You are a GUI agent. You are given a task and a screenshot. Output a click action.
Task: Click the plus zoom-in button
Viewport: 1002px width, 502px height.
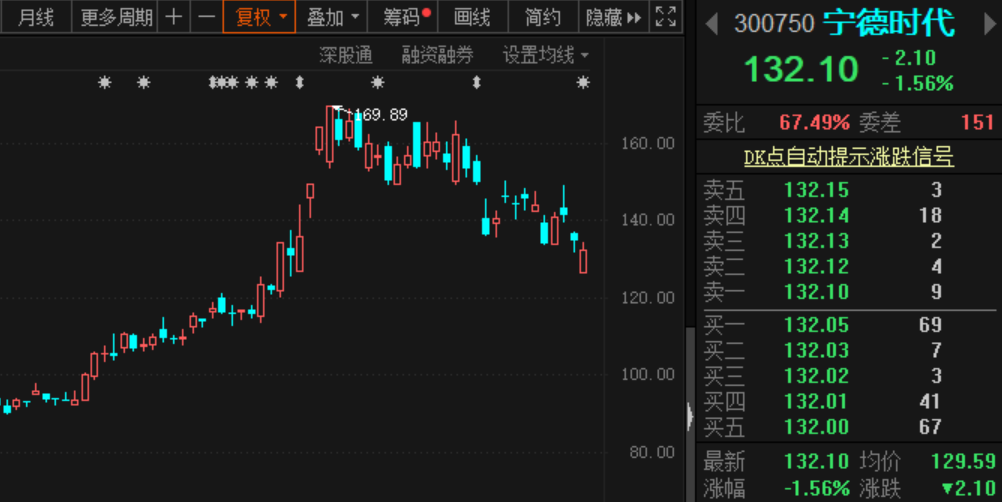point(174,17)
